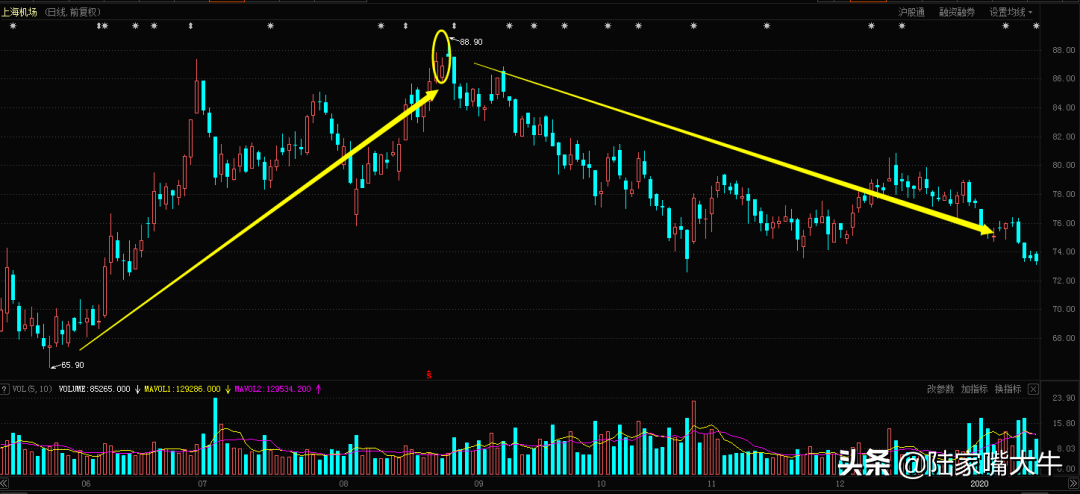Click the red S marker below the chart
This screenshot has width=1080, height=494.
click(x=428, y=375)
